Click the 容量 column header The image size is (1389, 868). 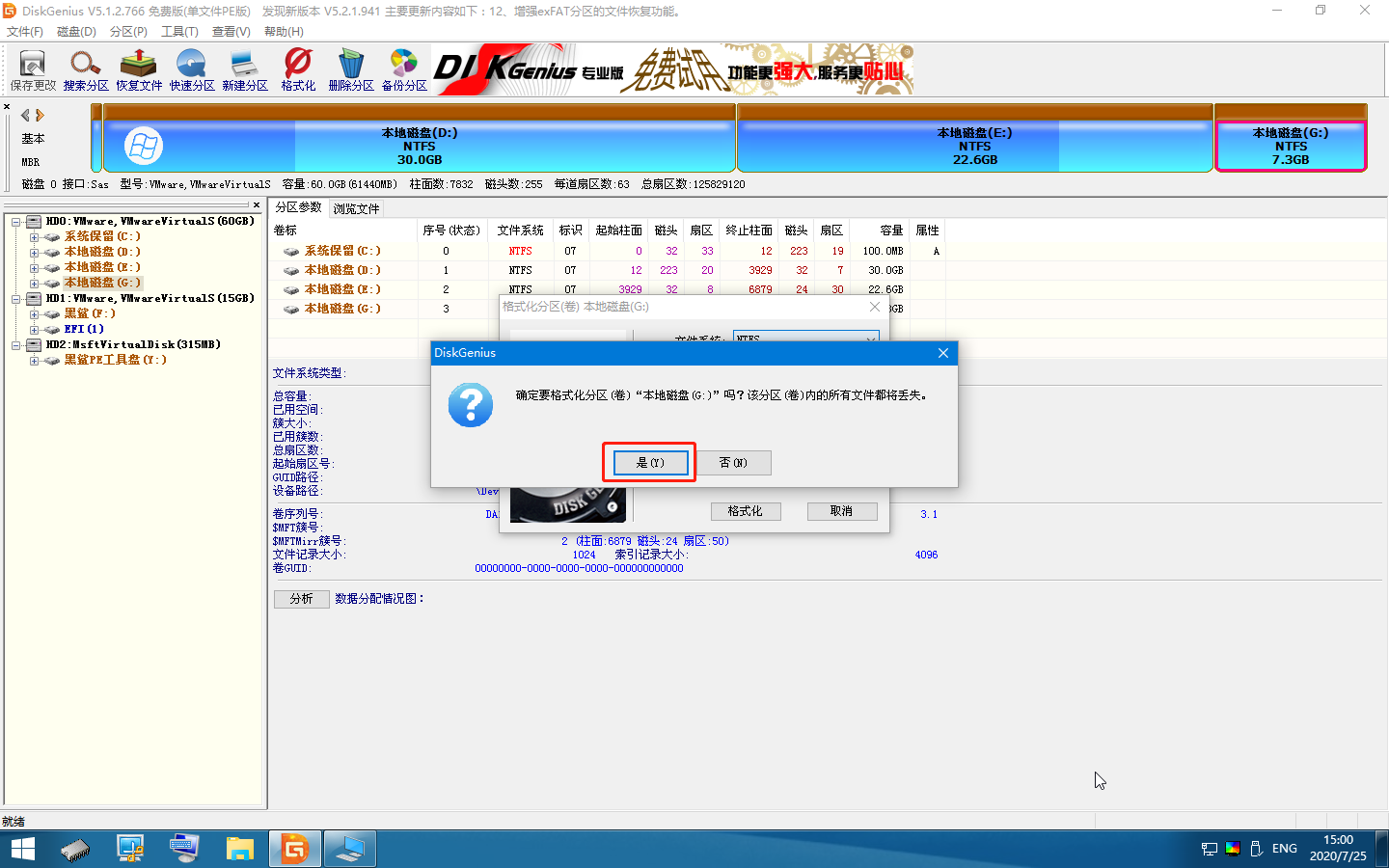click(880, 231)
